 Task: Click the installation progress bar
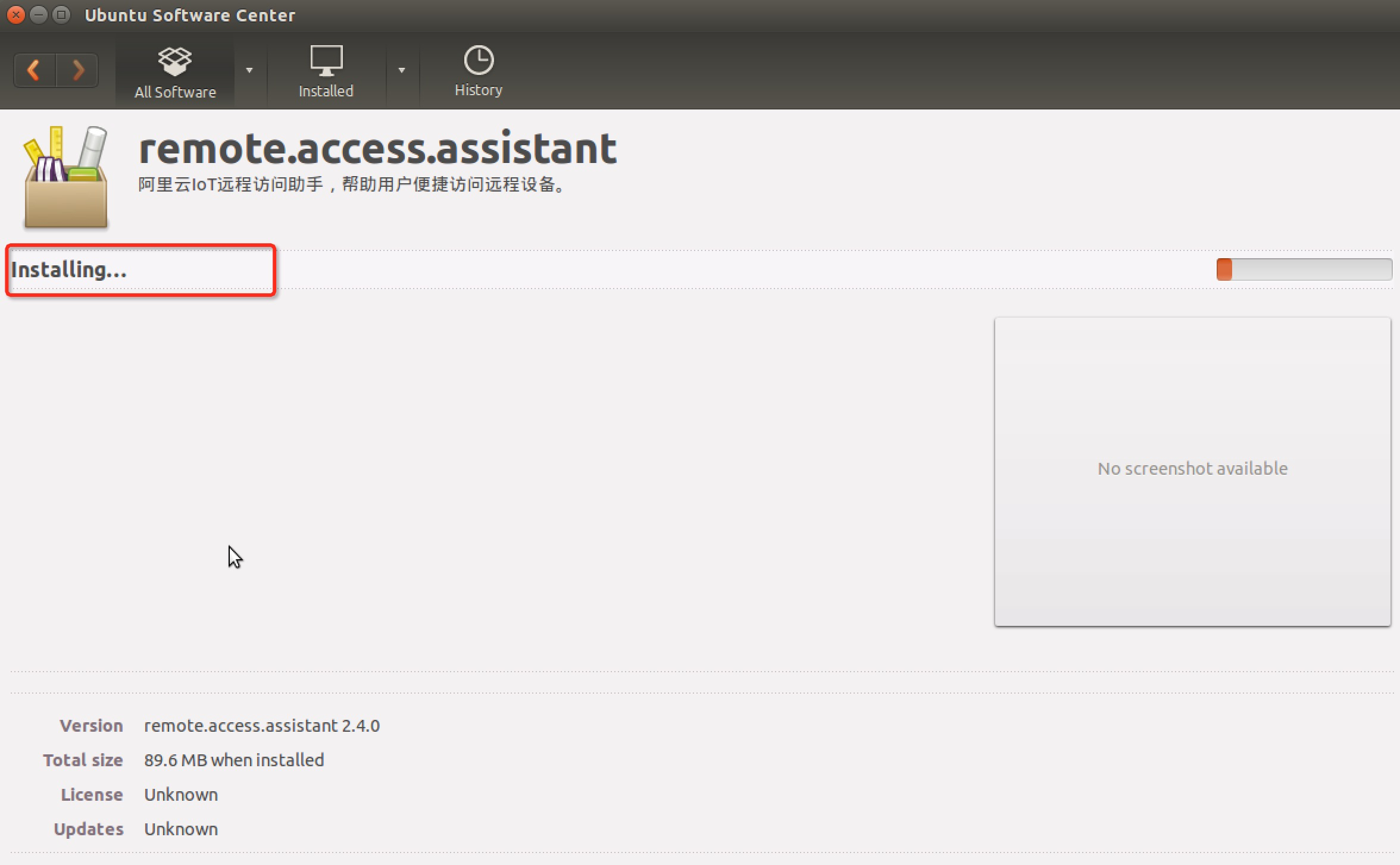click(1304, 269)
